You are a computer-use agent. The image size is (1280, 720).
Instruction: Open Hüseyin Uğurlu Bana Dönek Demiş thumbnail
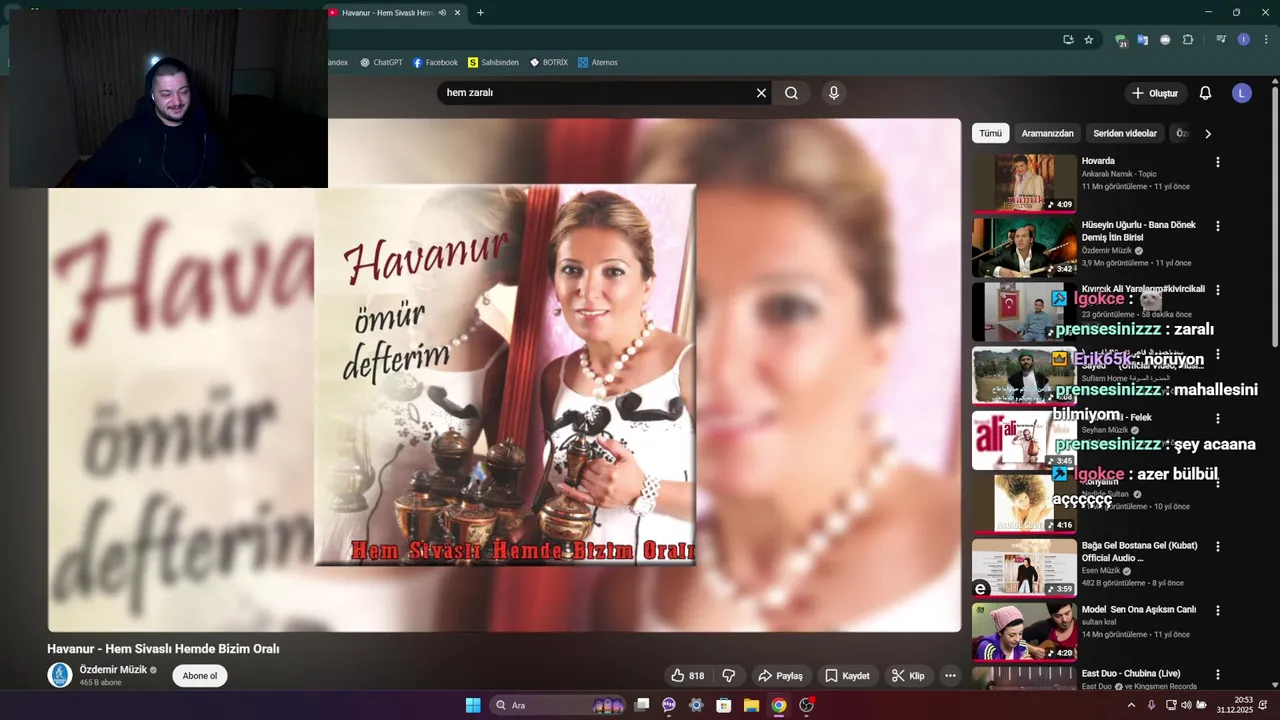(1024, 247)
